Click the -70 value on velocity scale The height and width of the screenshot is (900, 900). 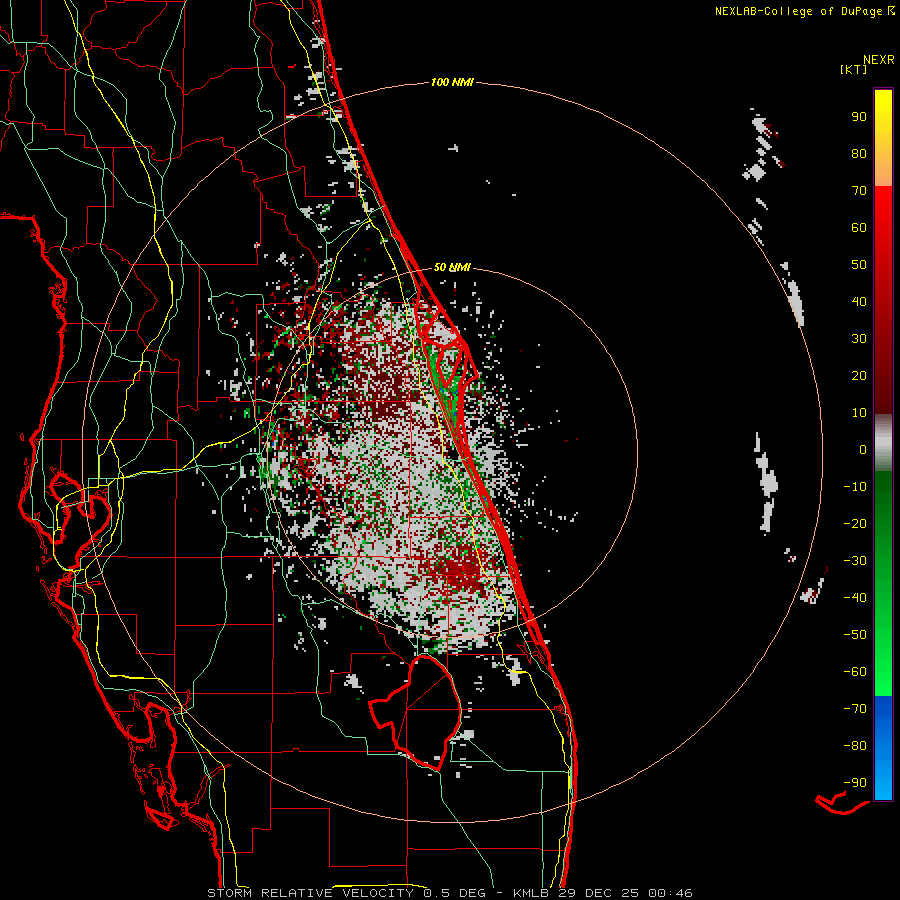tap(855, 709)
